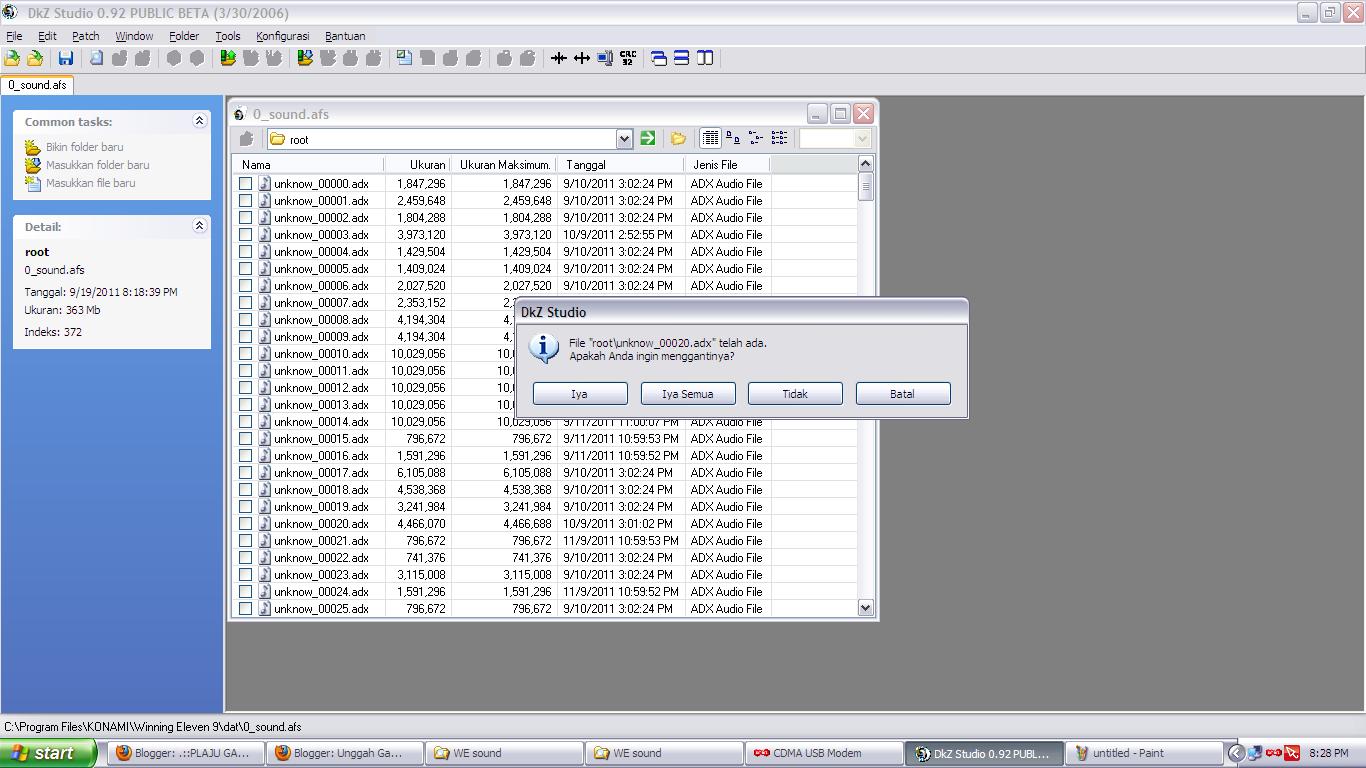Image resolution: width=1366 pixels, height=768 pixels.
Task: Switch to tree list view icon
Action: (x=756, y=139)
